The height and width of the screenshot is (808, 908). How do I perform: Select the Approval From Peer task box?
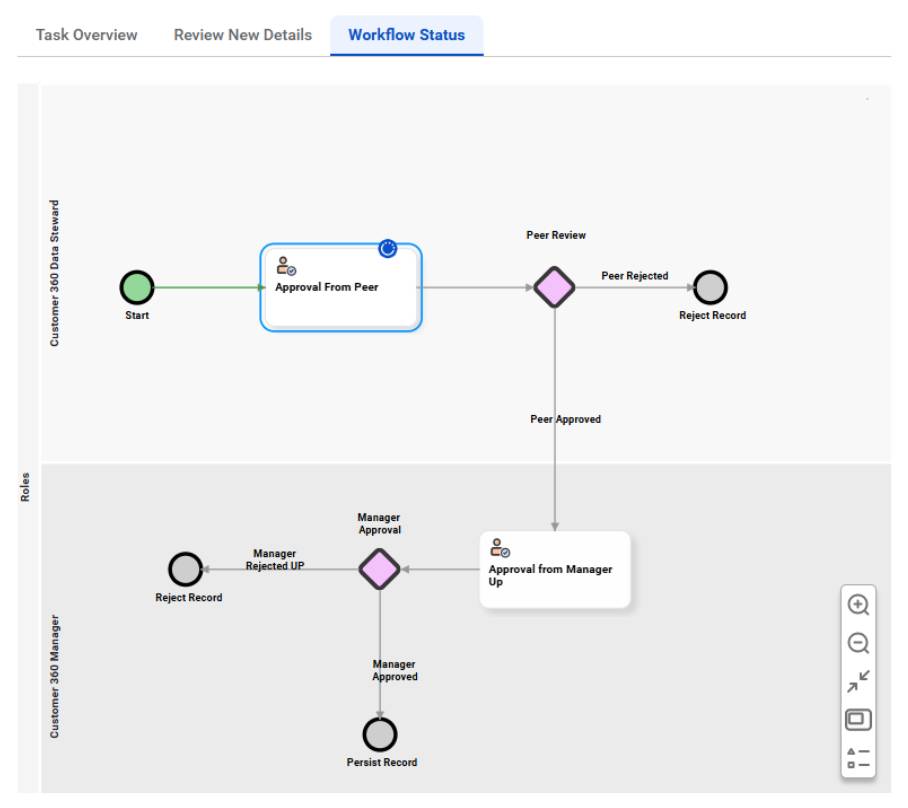click(x=341, y=287)
